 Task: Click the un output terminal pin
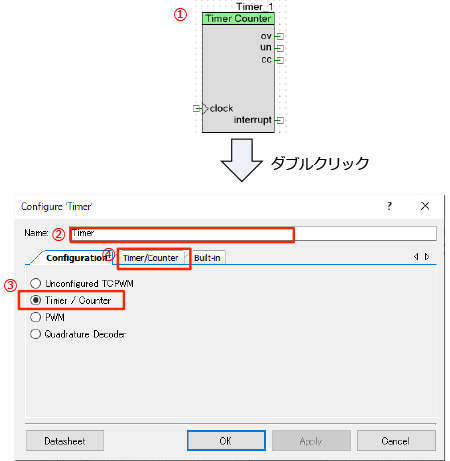[x=280, y=48]
